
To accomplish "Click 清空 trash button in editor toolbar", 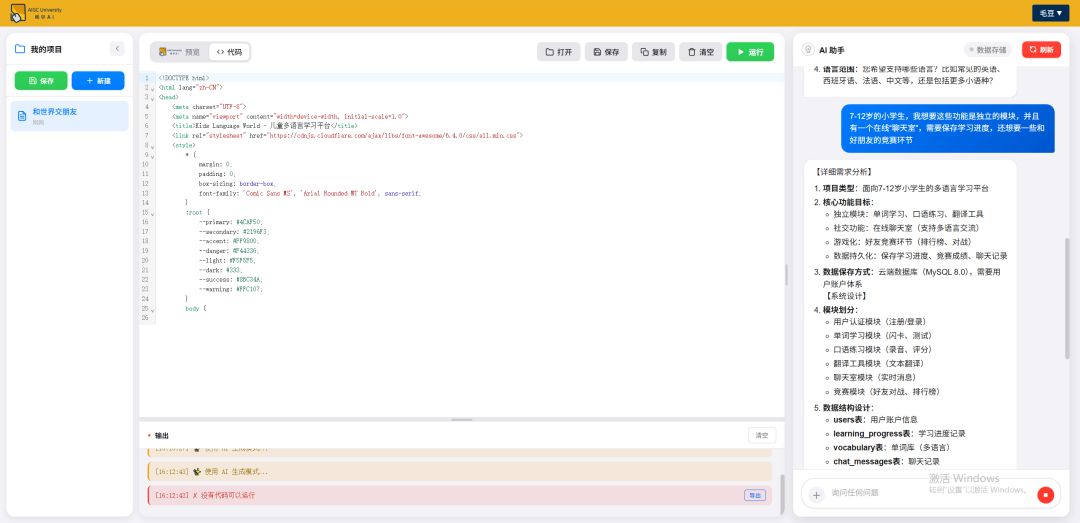I will 700,51.
